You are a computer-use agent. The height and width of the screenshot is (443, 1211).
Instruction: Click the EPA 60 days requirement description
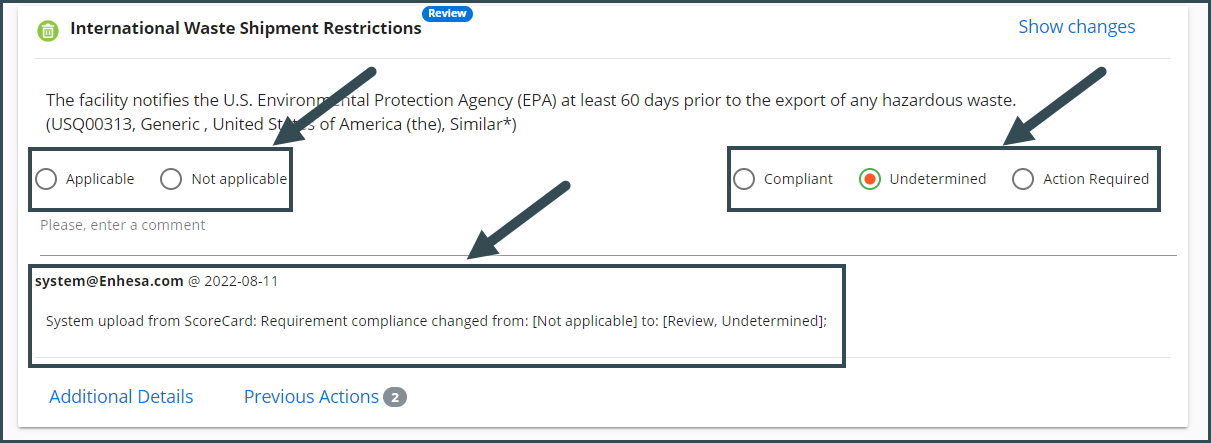(531, 112)
